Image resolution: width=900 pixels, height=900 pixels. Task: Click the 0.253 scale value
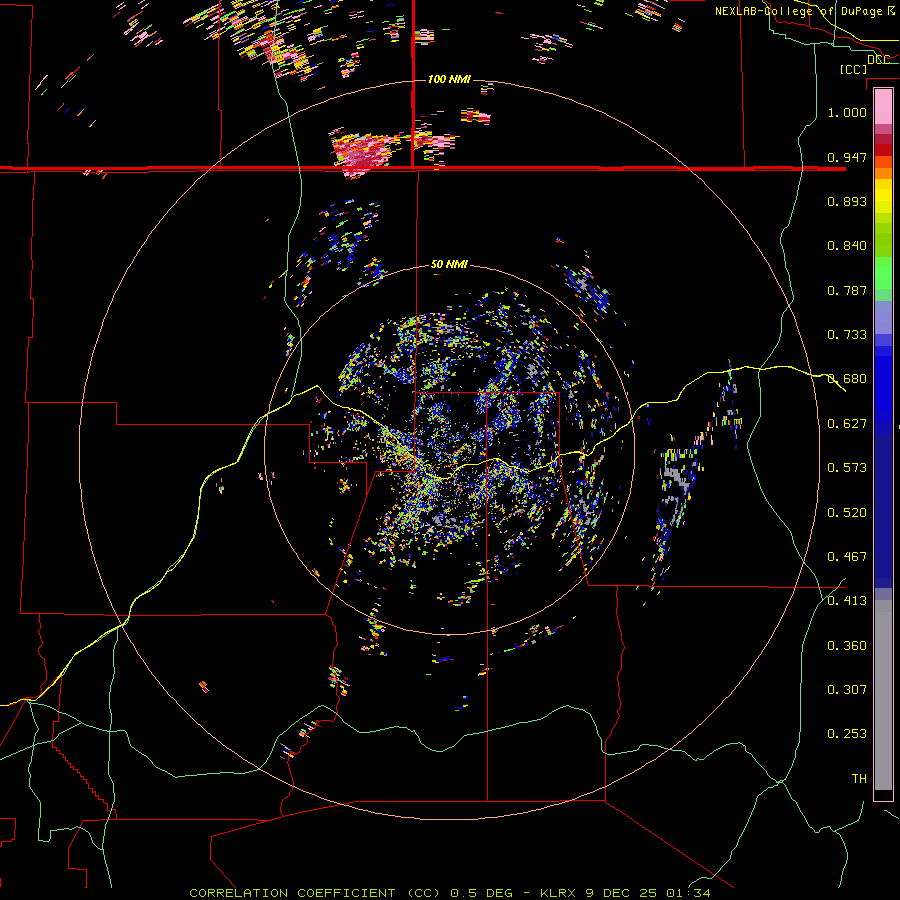tap(847, 734)
